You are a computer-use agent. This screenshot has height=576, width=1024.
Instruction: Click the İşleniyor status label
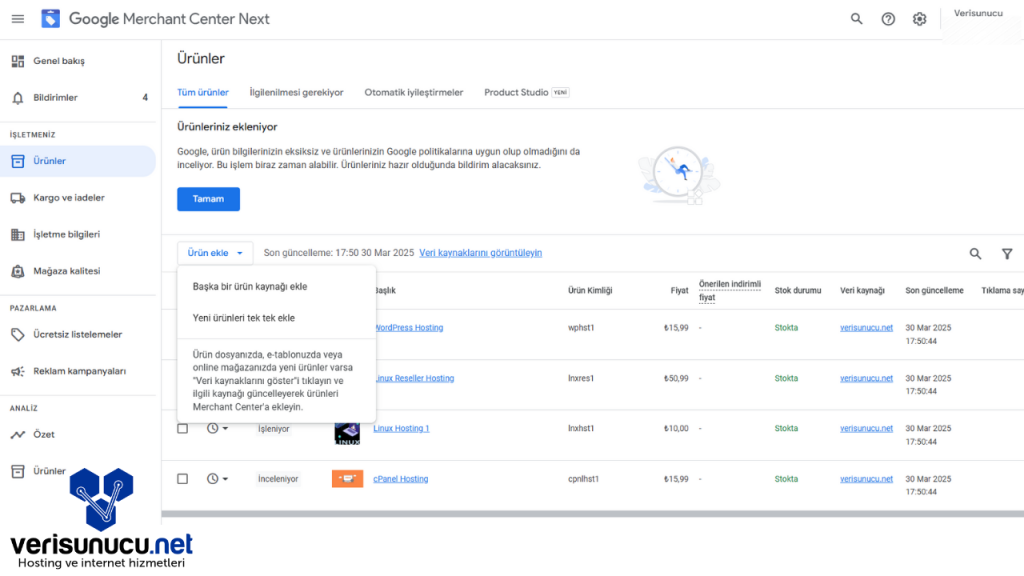coord(273,428)
